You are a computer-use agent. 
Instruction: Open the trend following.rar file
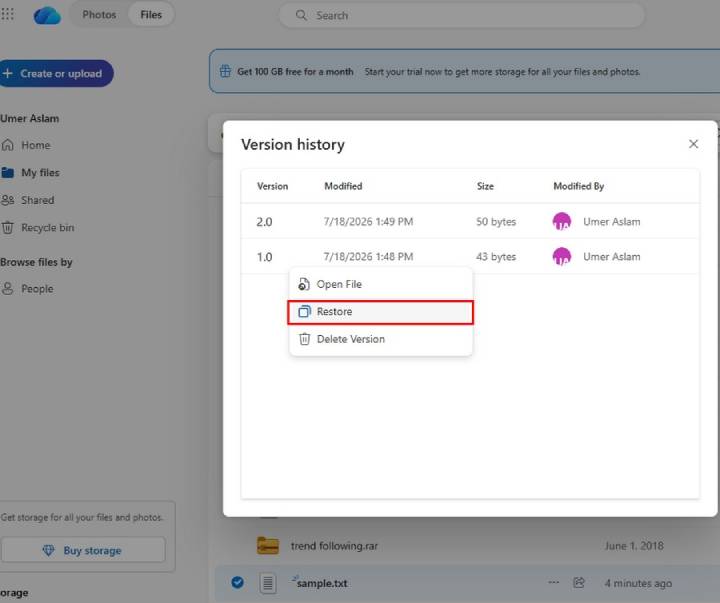coord(334,546)
